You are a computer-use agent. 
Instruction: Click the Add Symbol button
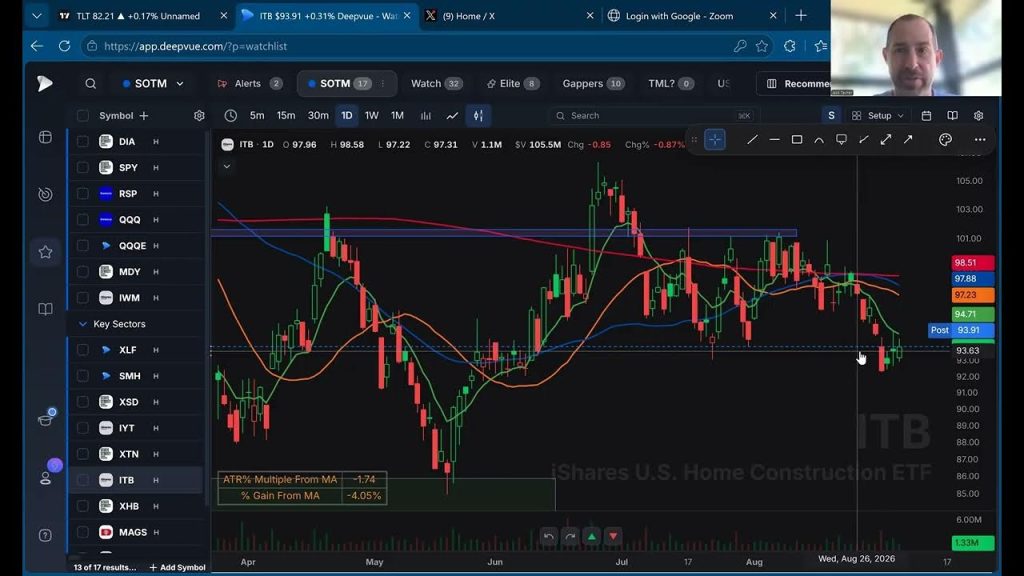[178, 568]
